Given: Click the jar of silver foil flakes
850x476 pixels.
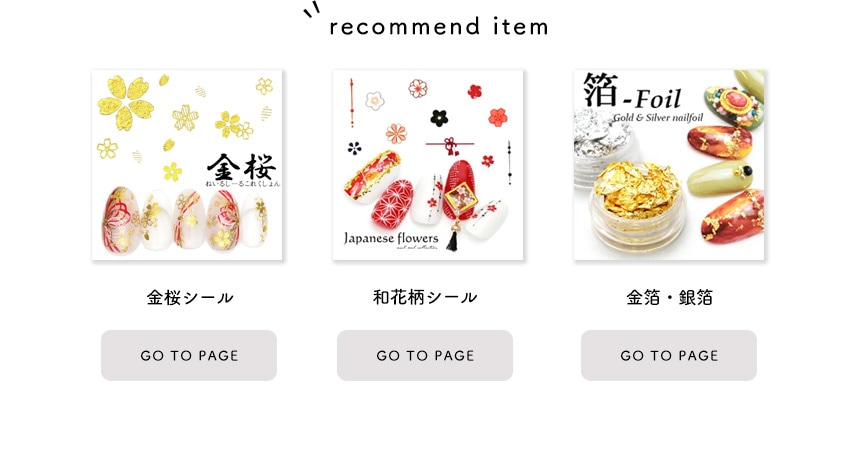Looking at the screenshot, I should tap(604, 146).
